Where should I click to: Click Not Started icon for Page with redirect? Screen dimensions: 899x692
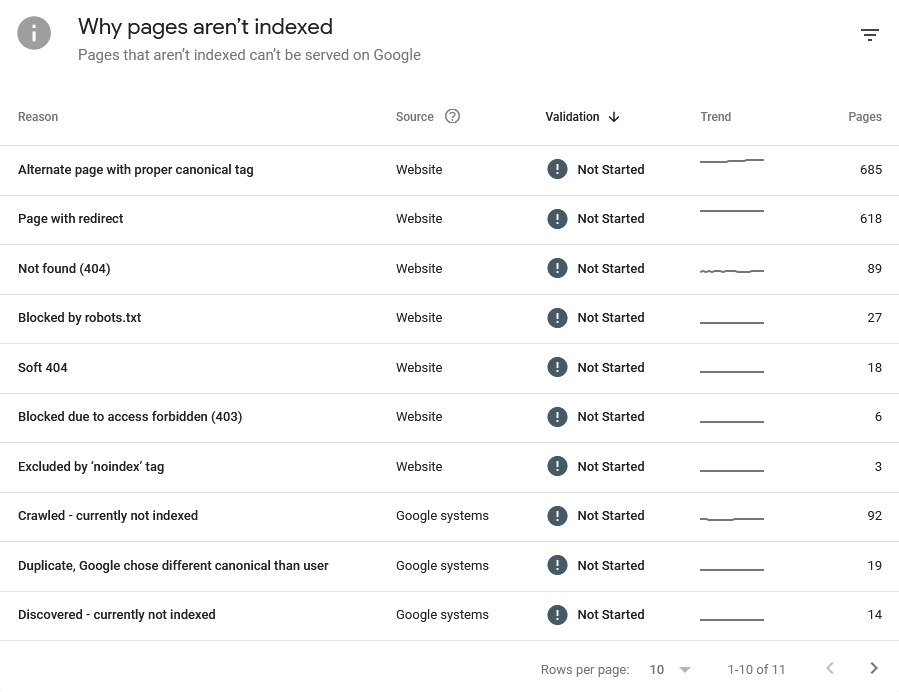557,218
